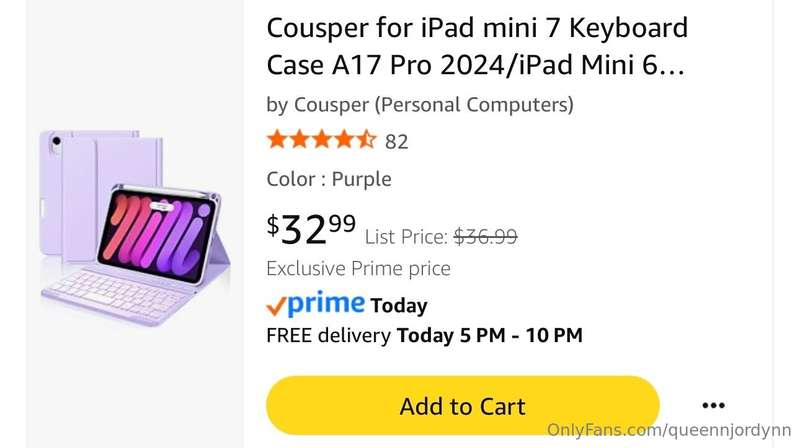Click the bold Today label beside prime
800x448 pixels.
398,306
